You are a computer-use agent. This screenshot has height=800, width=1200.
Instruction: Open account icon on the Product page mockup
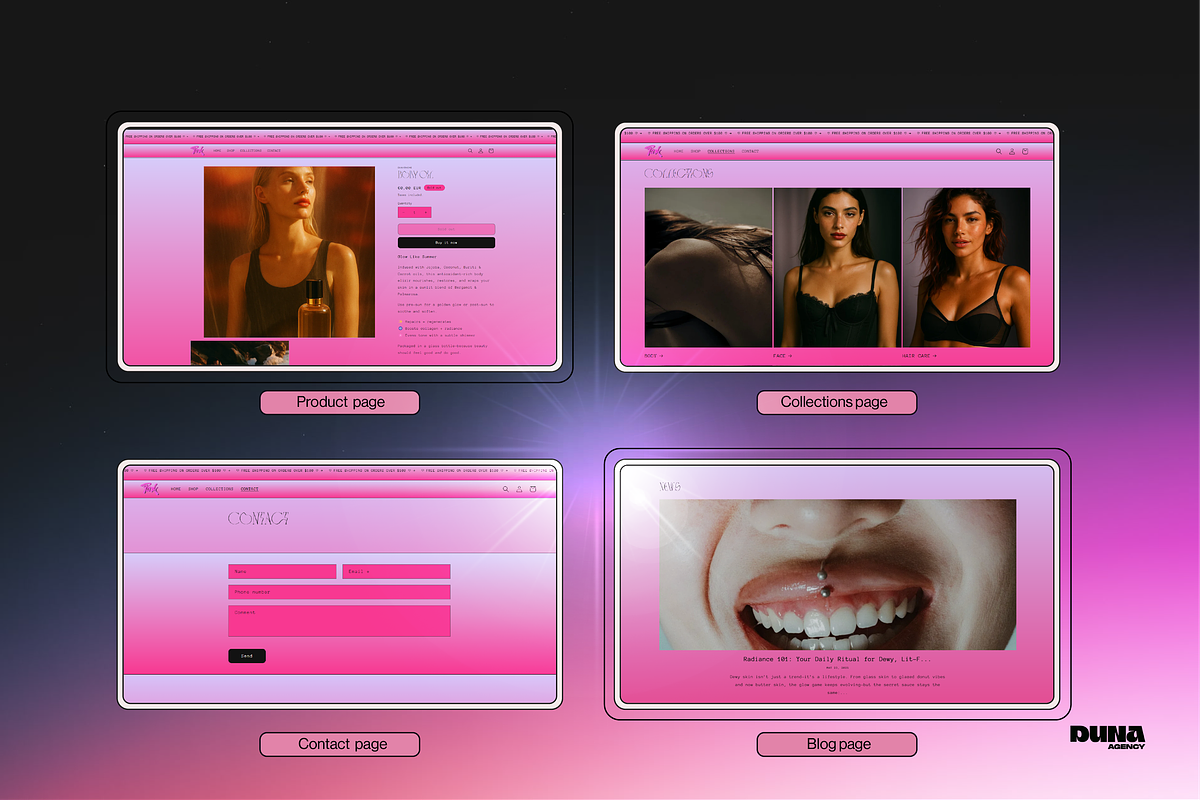[x=481, y=151]
